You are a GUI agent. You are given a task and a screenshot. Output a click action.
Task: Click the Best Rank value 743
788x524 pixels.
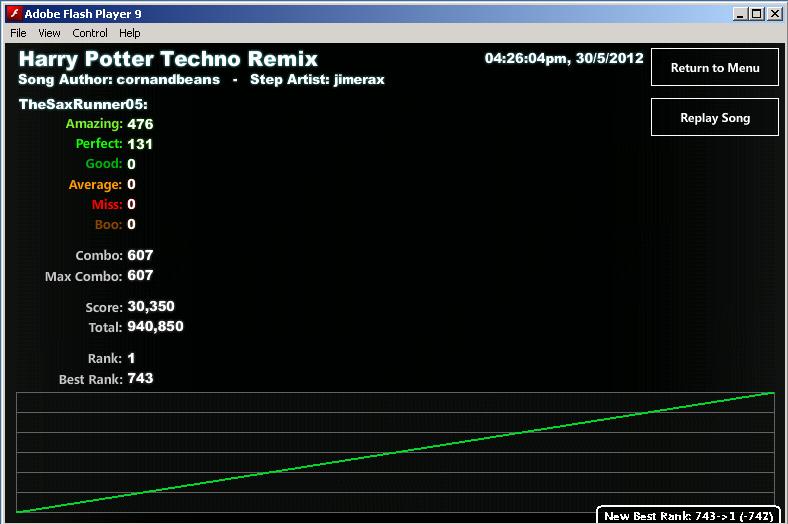(x=140, y=378)
